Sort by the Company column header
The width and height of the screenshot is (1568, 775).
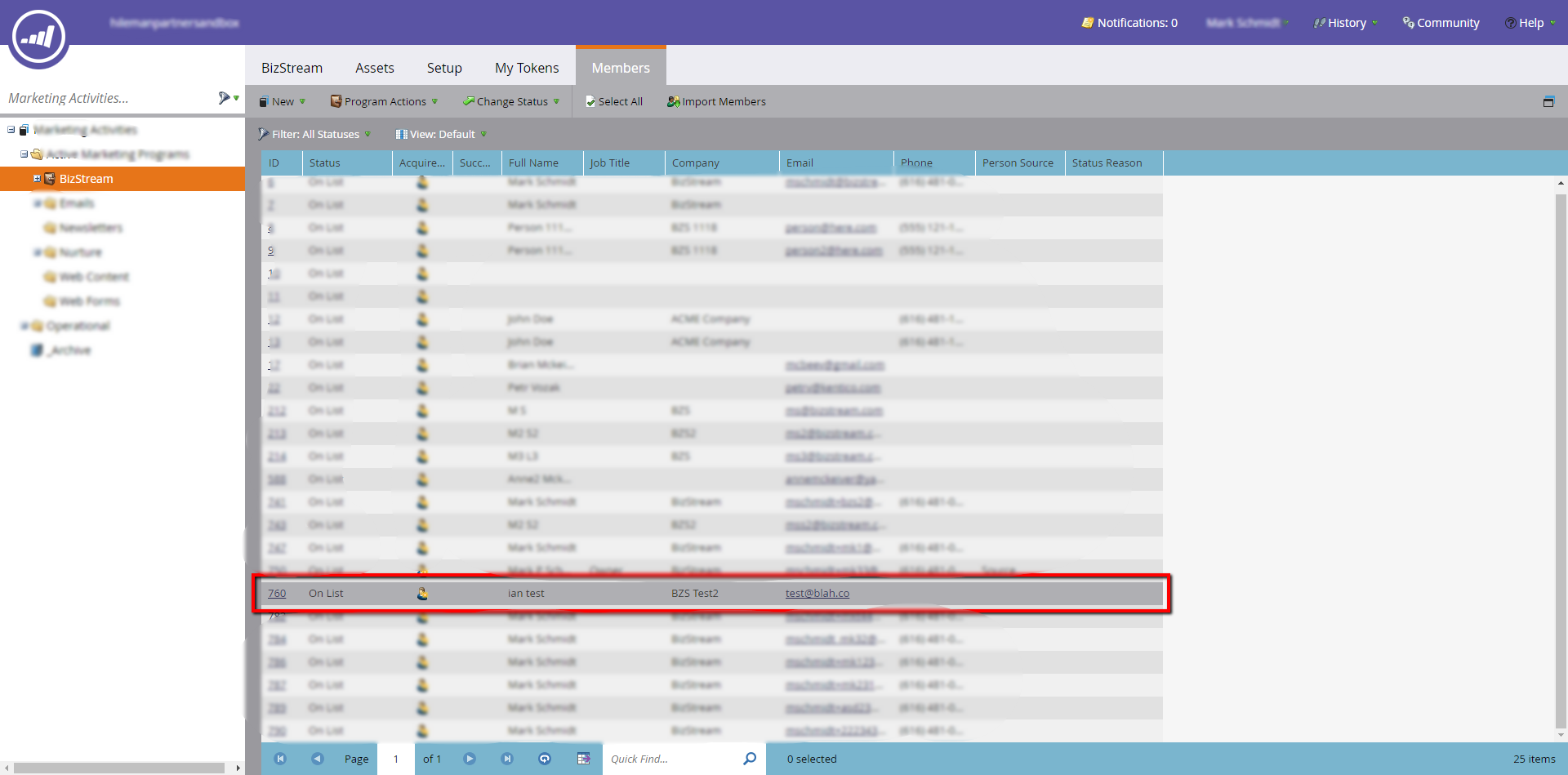click(722, 163)
